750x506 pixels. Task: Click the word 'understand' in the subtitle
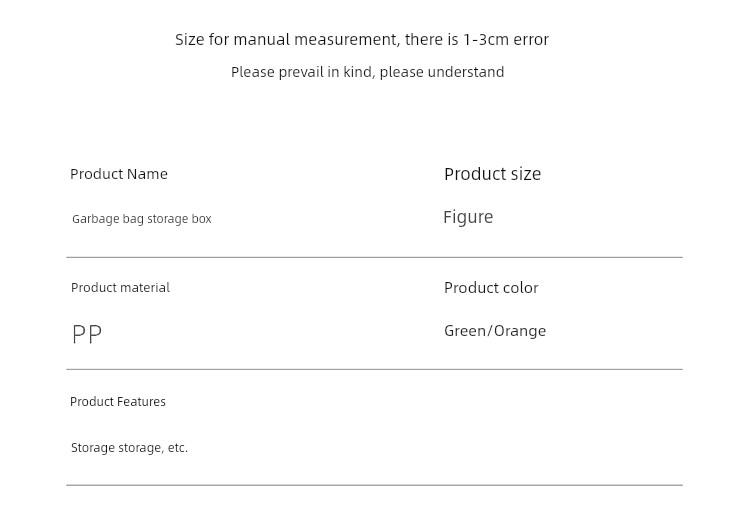465,72
